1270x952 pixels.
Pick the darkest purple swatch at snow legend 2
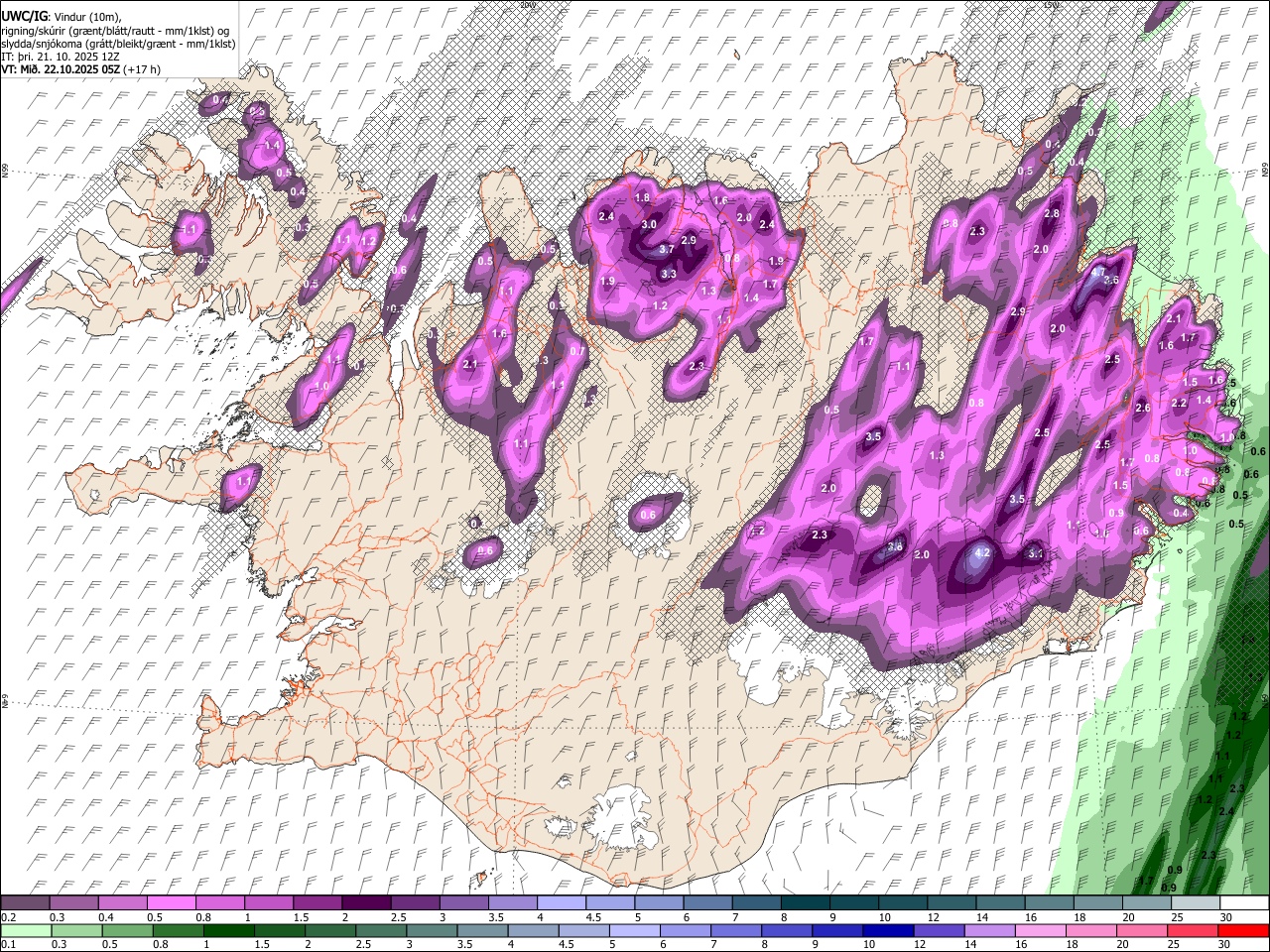tap(367, 903)
